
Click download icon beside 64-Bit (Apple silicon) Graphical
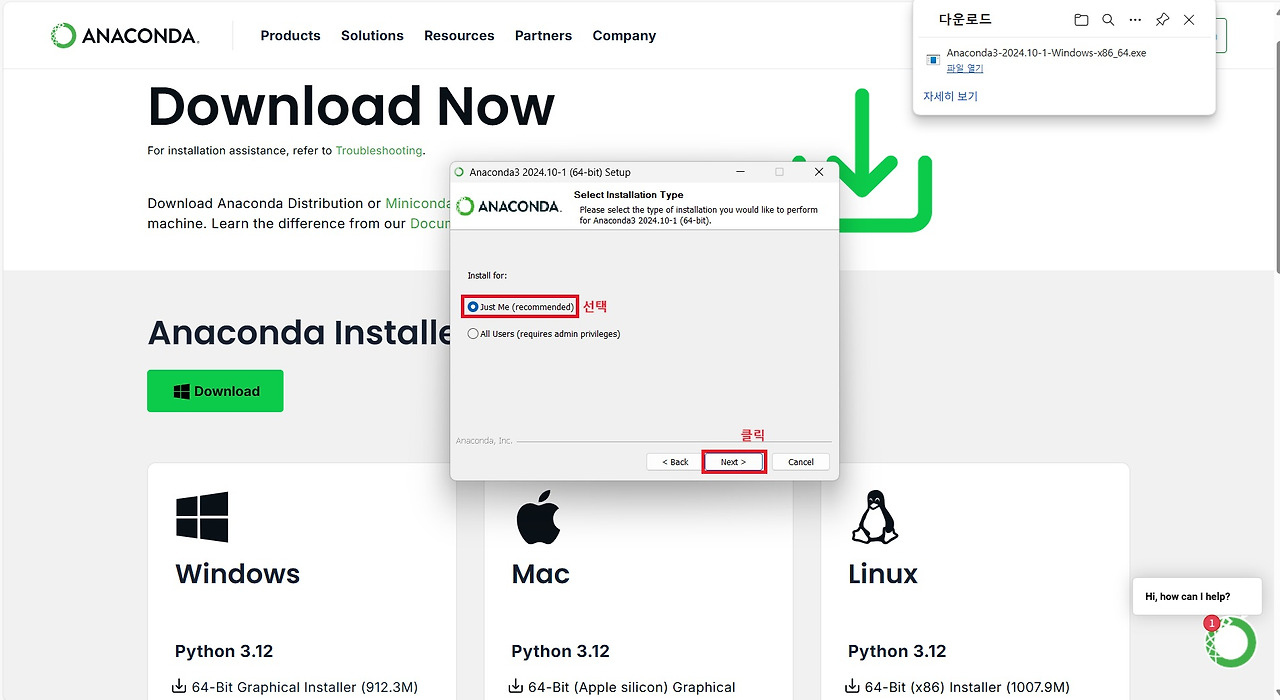pyautogui.click(x=516, y=687)
